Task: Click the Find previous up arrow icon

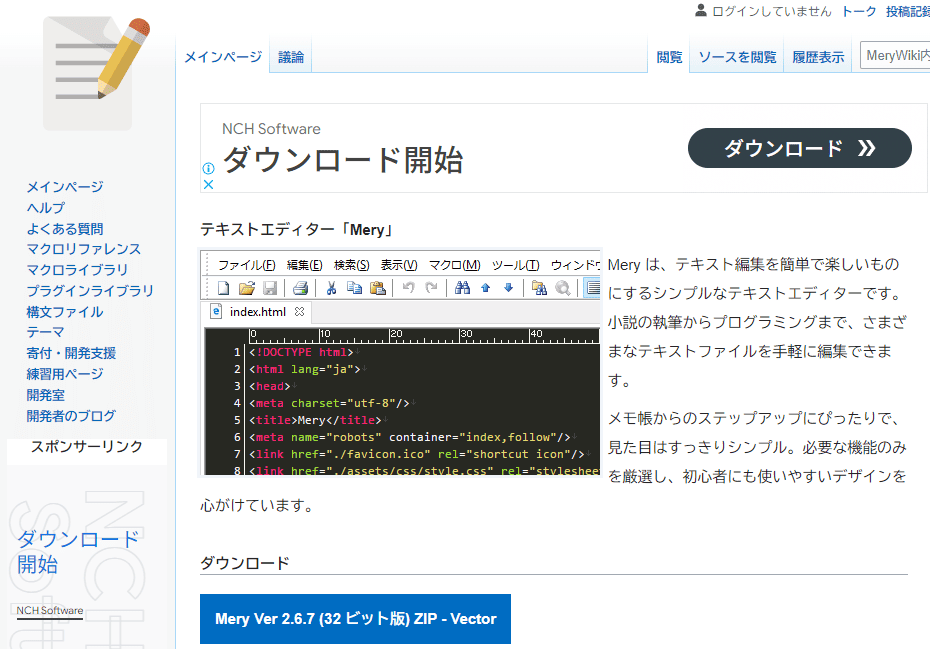Action: pos(486,288)
